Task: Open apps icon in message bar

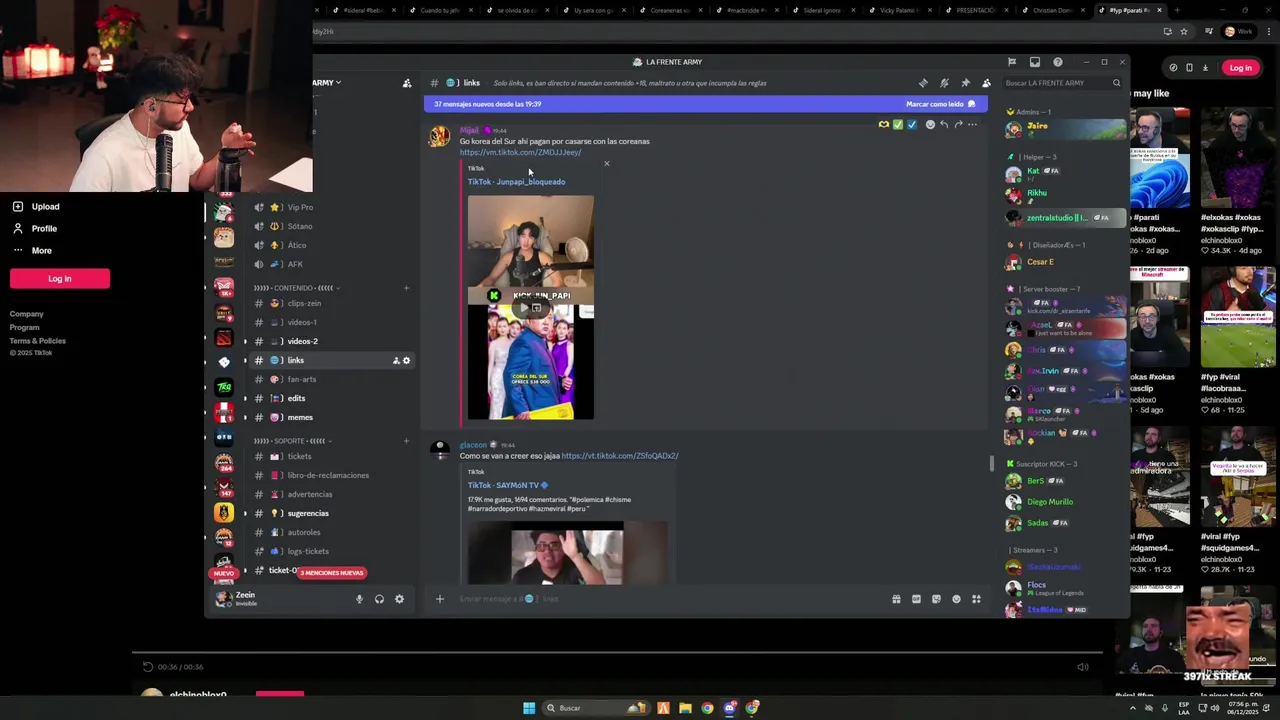Action: coord(976,599)
